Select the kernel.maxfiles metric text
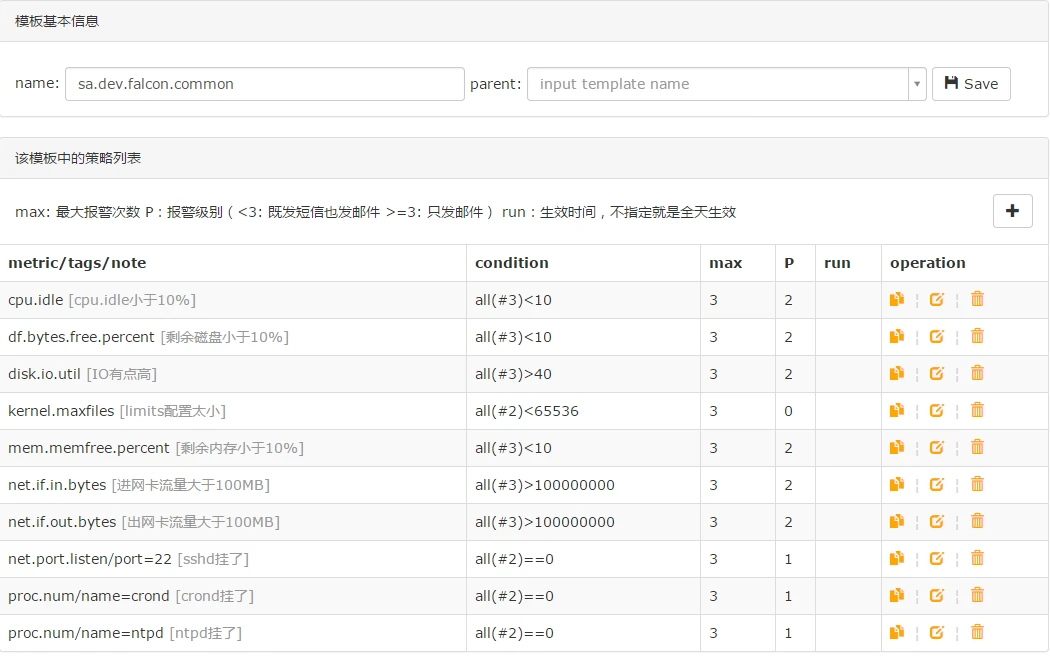1050x662 pixels. point(61,411)
